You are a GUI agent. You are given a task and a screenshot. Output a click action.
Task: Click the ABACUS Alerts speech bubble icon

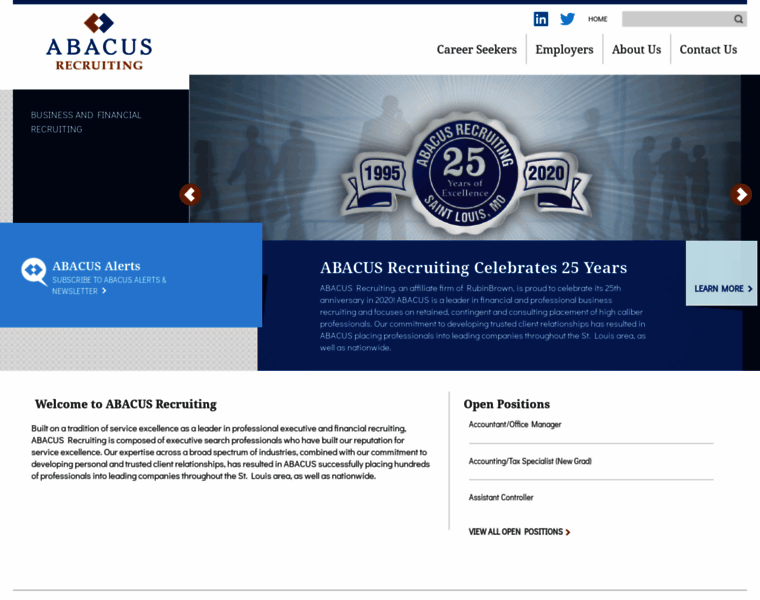[x=34, y=271]
